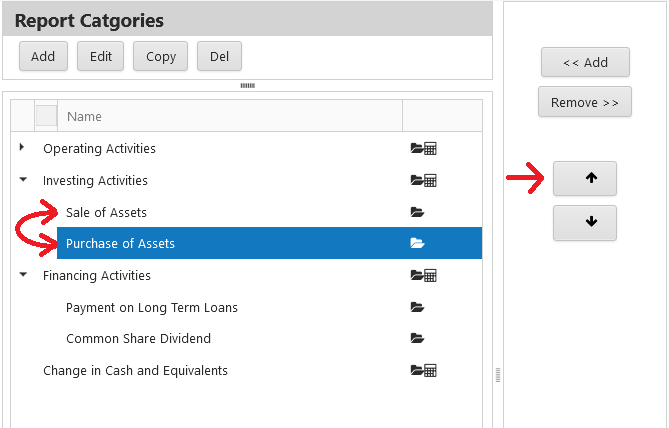Click the horizontal splitter handle below toolbar
The width and height of the screenshot is (669, 428).
(x=247, y=85)
